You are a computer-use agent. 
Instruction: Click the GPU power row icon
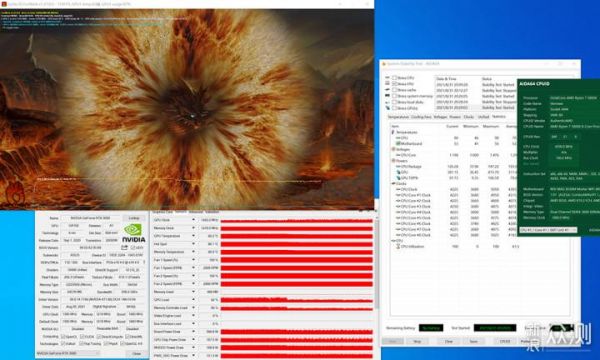tap(398, 172)
